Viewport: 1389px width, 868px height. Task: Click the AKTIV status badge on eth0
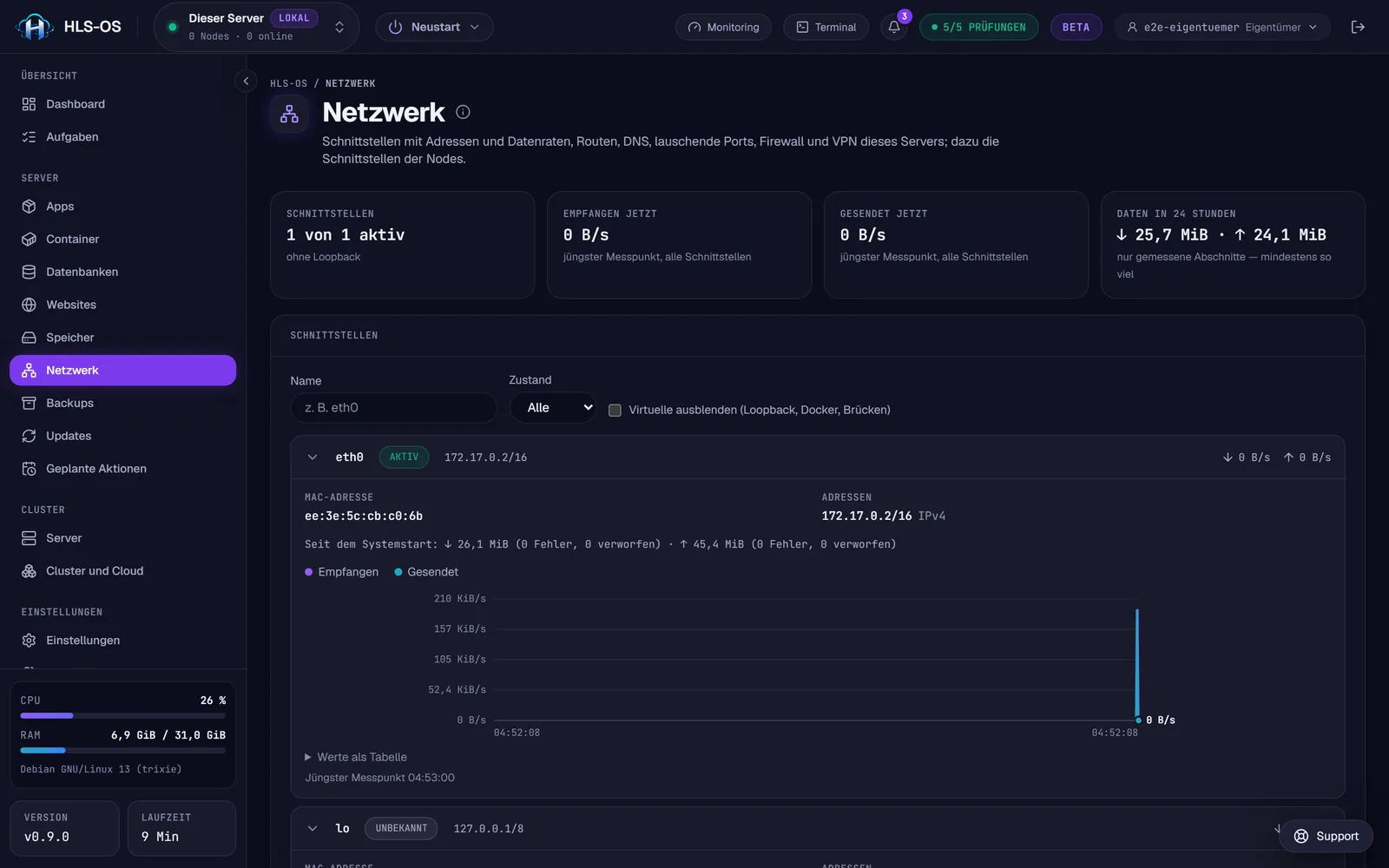click(404, 457)
